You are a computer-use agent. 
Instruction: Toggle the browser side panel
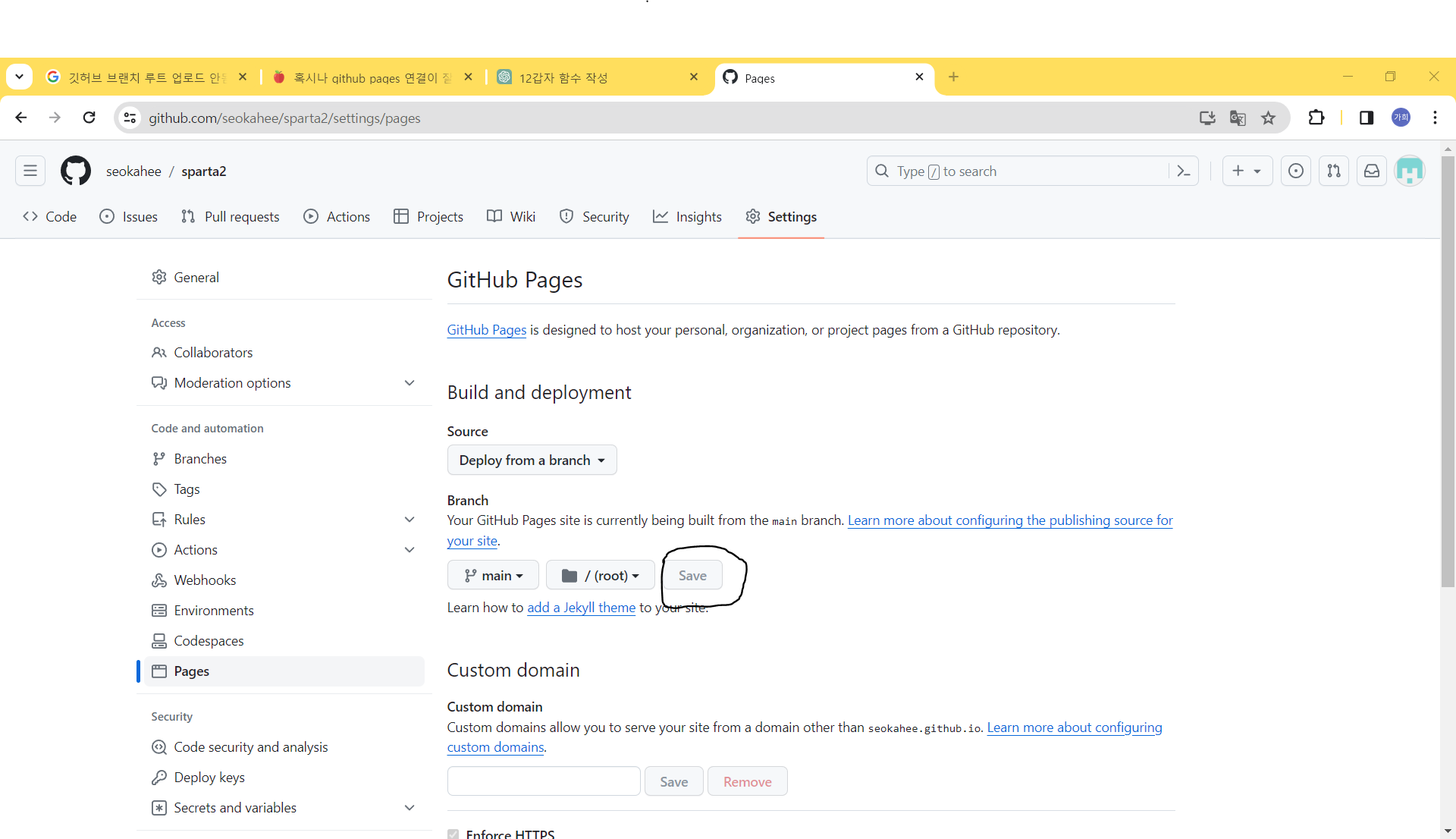(1367, 118)
